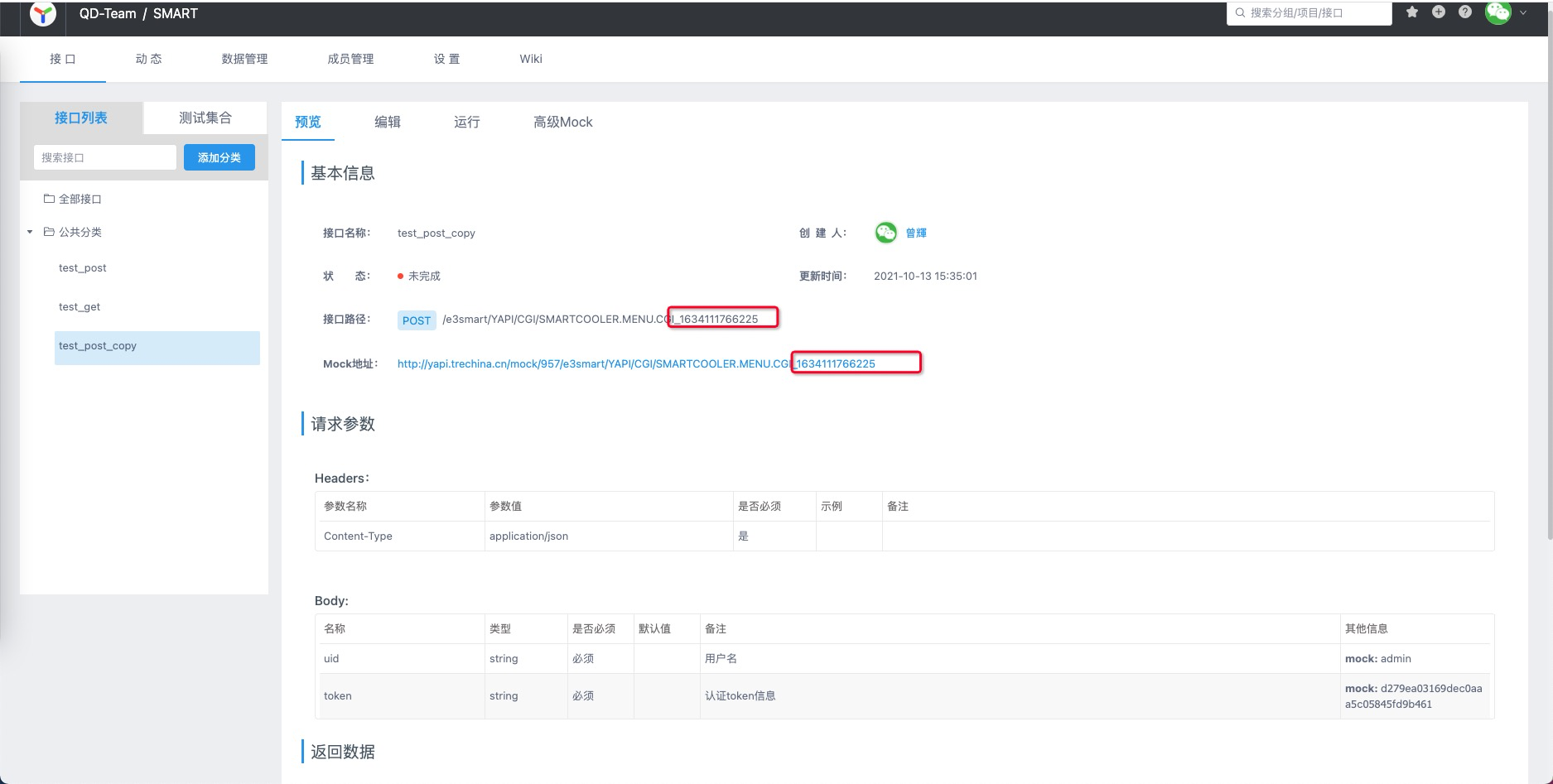The height and width of the screenshot is (784, 1553).
Task: Open the Mock address URL link
Action: tap(636, 363)
